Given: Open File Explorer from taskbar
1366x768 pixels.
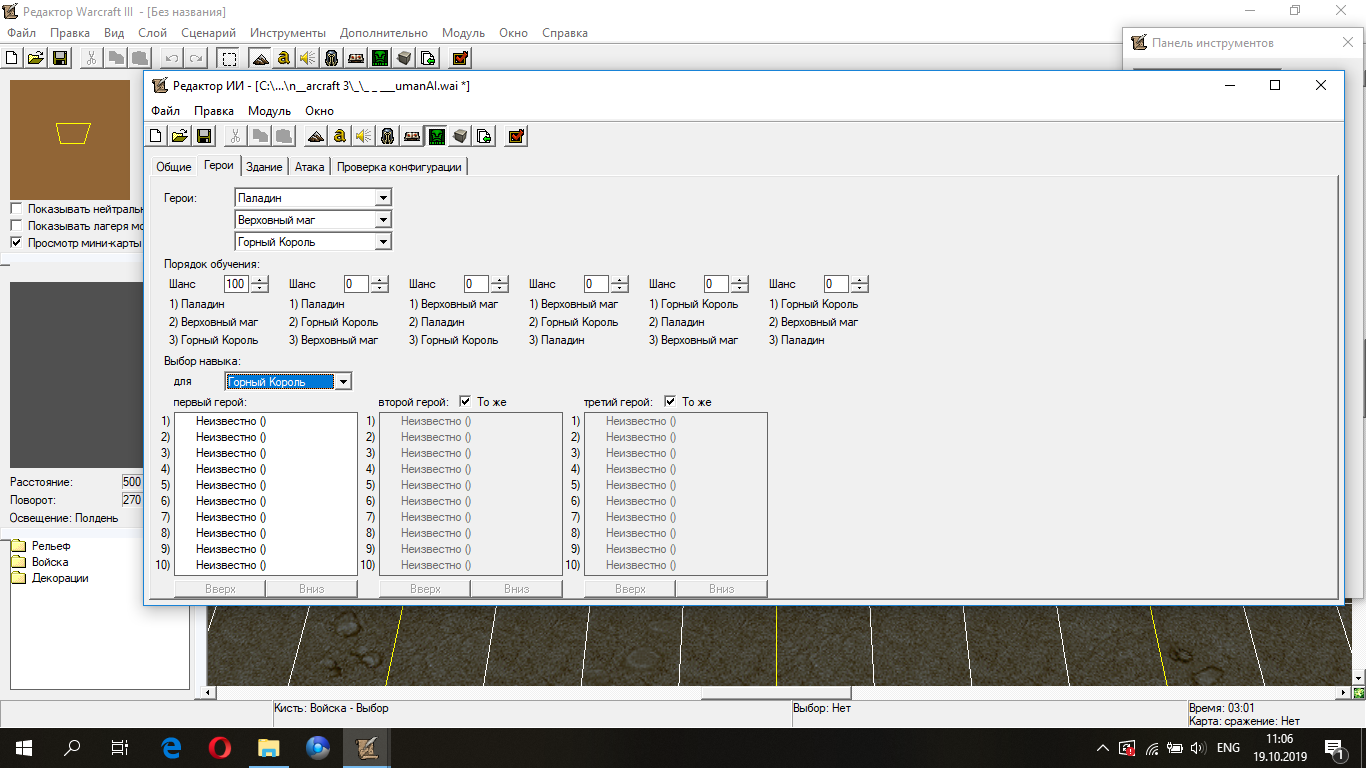Looking at the screenshot, I should (x=269, y=747).
